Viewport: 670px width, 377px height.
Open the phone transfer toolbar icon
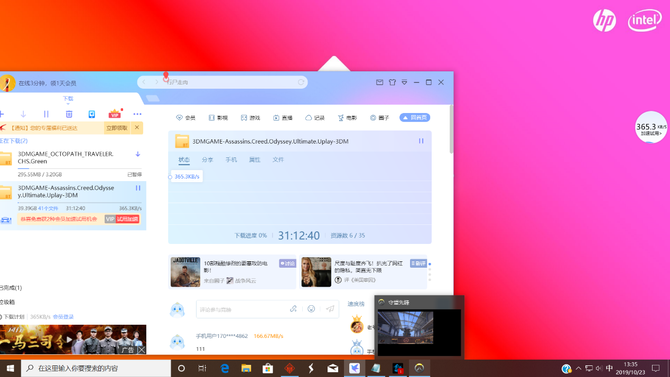point(92,114)
